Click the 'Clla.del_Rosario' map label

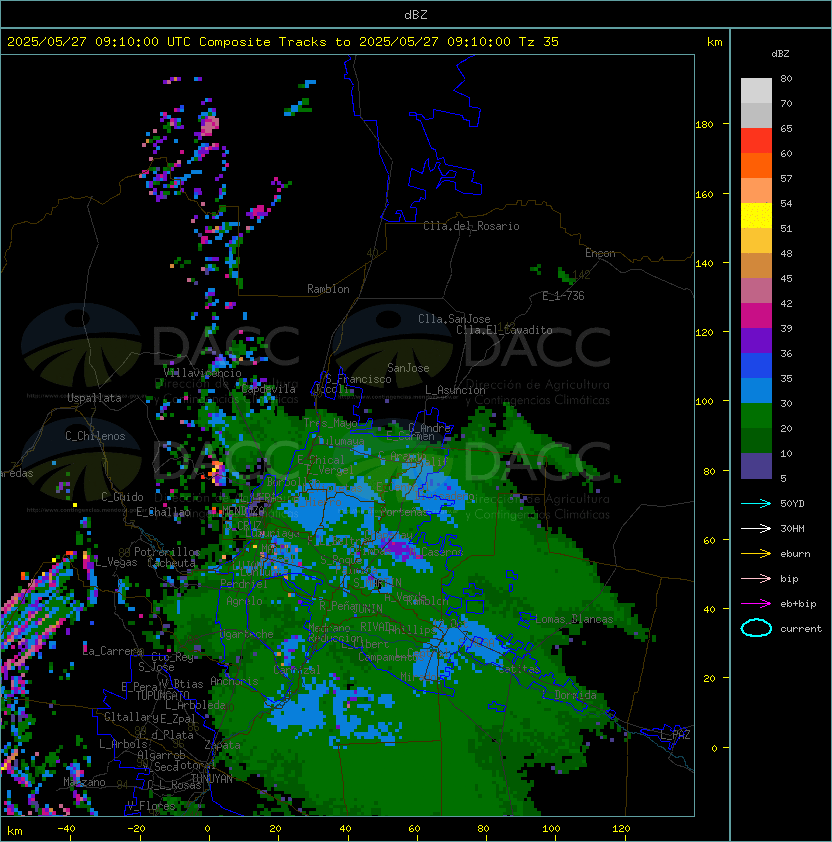click(471, 226)
